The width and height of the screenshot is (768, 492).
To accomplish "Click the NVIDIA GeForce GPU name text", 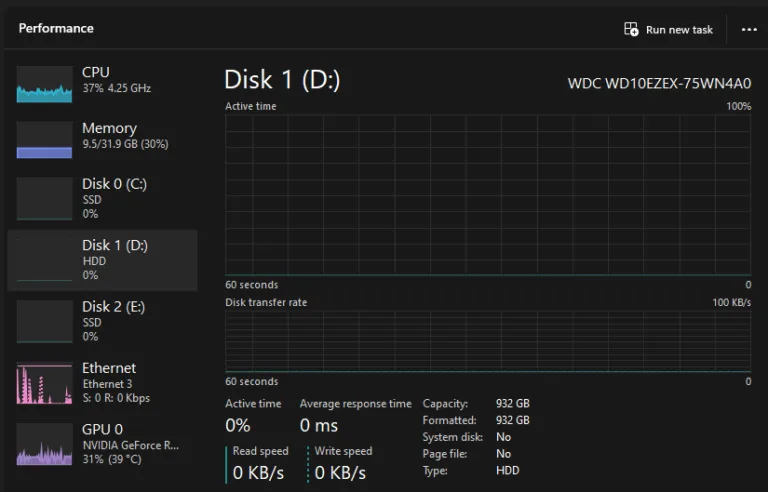I will click(130, 445).
